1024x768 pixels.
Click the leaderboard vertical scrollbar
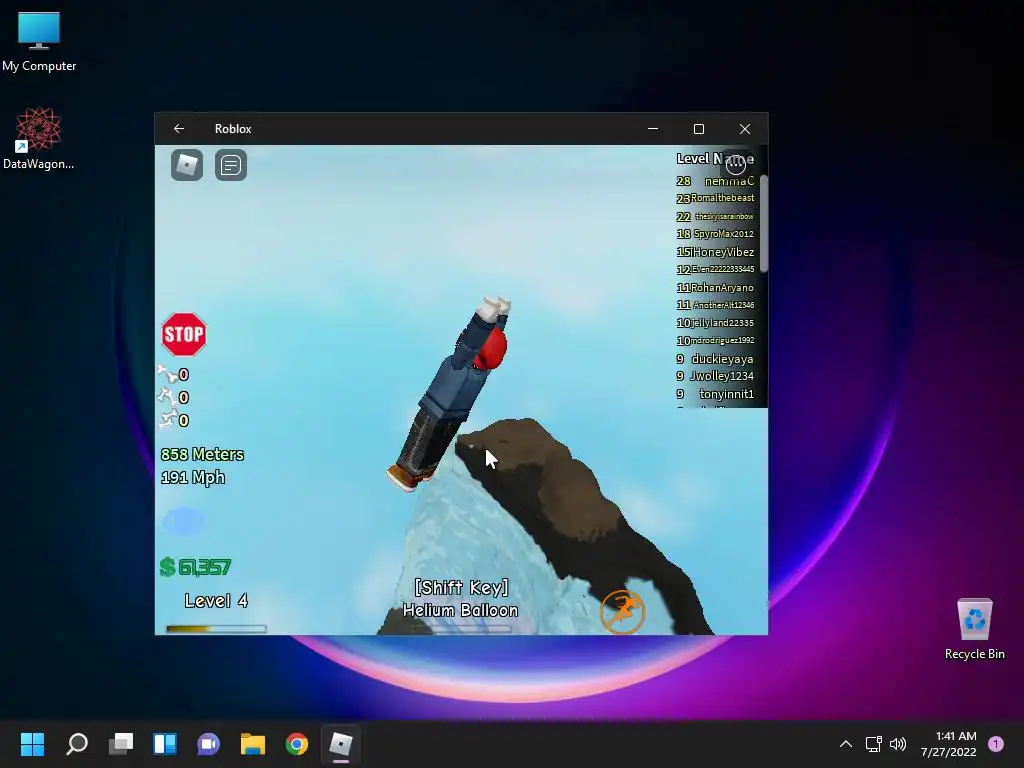[763, 223]
